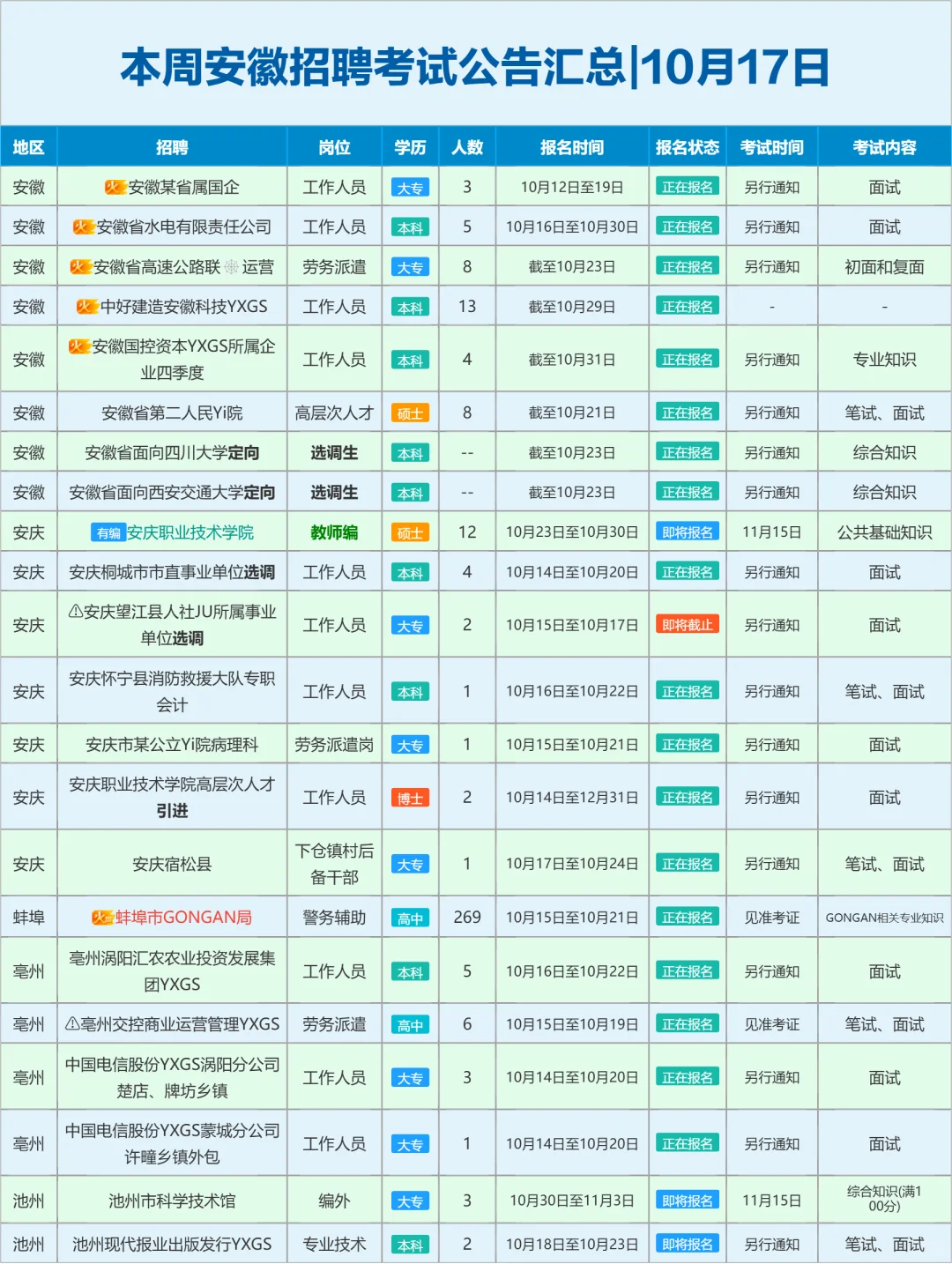Click the fire icon beside 安徽省高速公路联运营
This screenshot has height=1264, width=952.
click(x=81, y=266)
